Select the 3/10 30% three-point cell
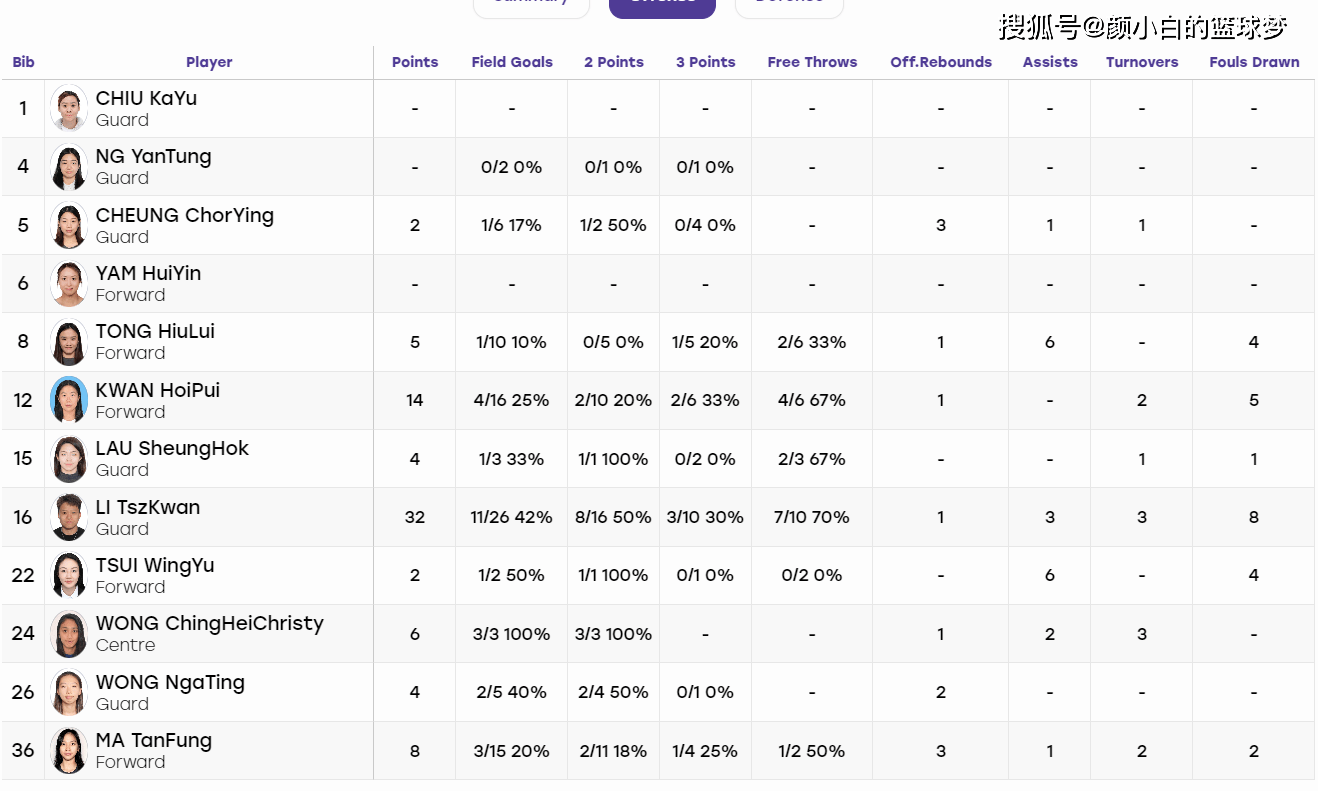Screen dimensions: 1318x791 tap(705, 517)
